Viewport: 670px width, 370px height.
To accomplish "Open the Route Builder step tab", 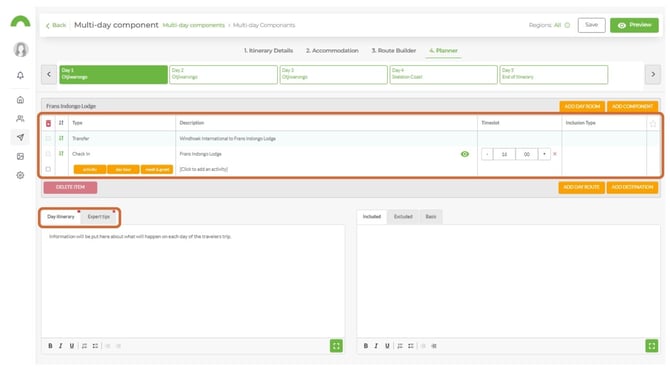I will tap(394, 50).
